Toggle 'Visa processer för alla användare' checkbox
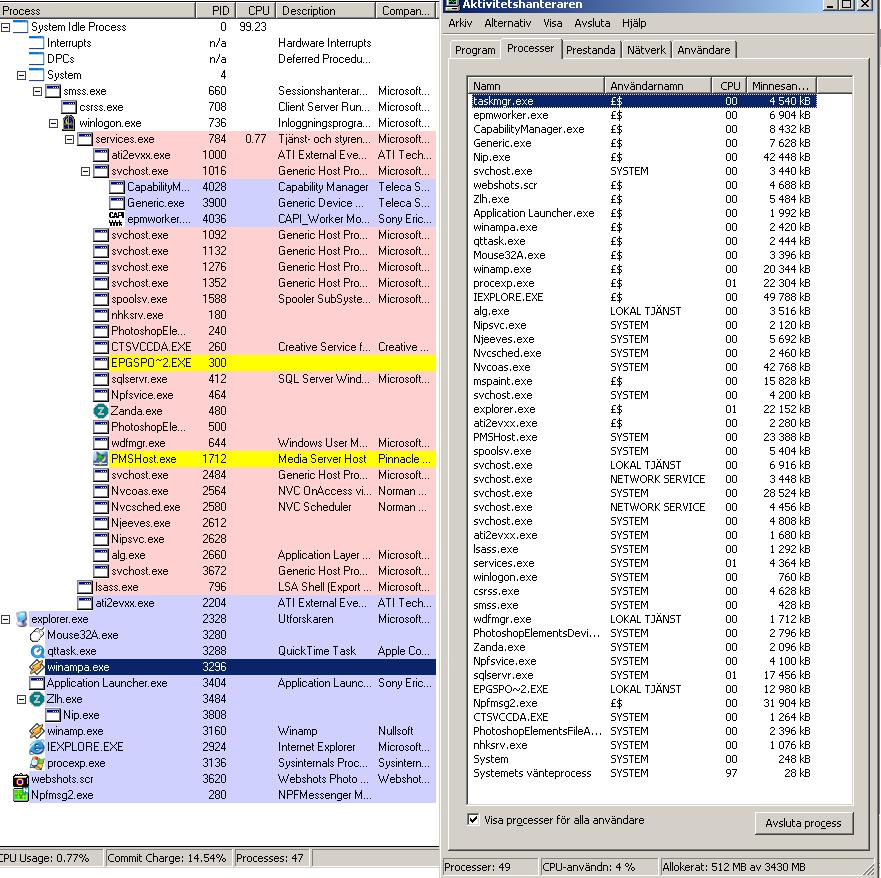Viewport: 881px width, 878px height. point(474,820)
